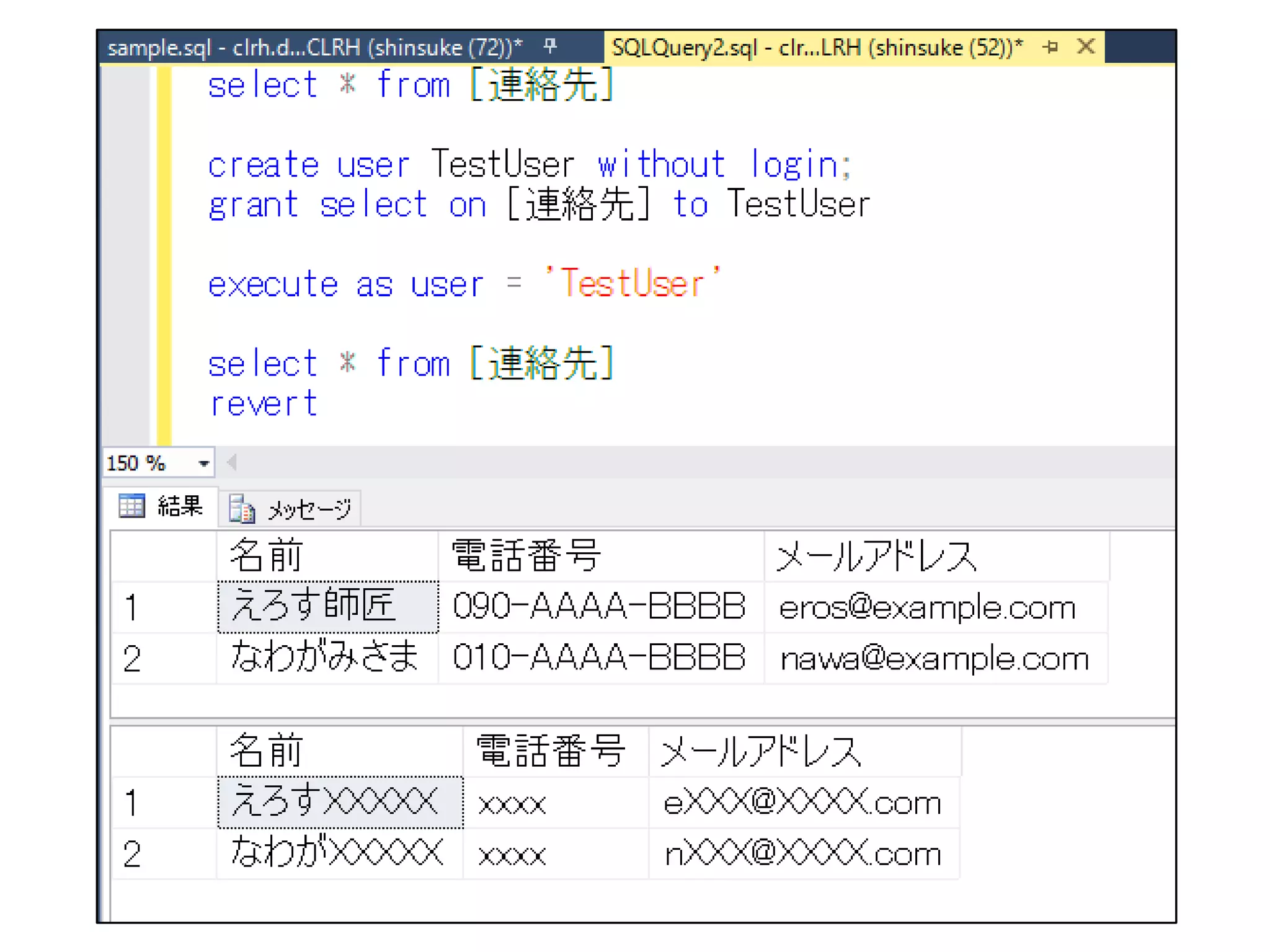Click the revert line in the editor
The image size is (1270, 952).
coord(263,404)
